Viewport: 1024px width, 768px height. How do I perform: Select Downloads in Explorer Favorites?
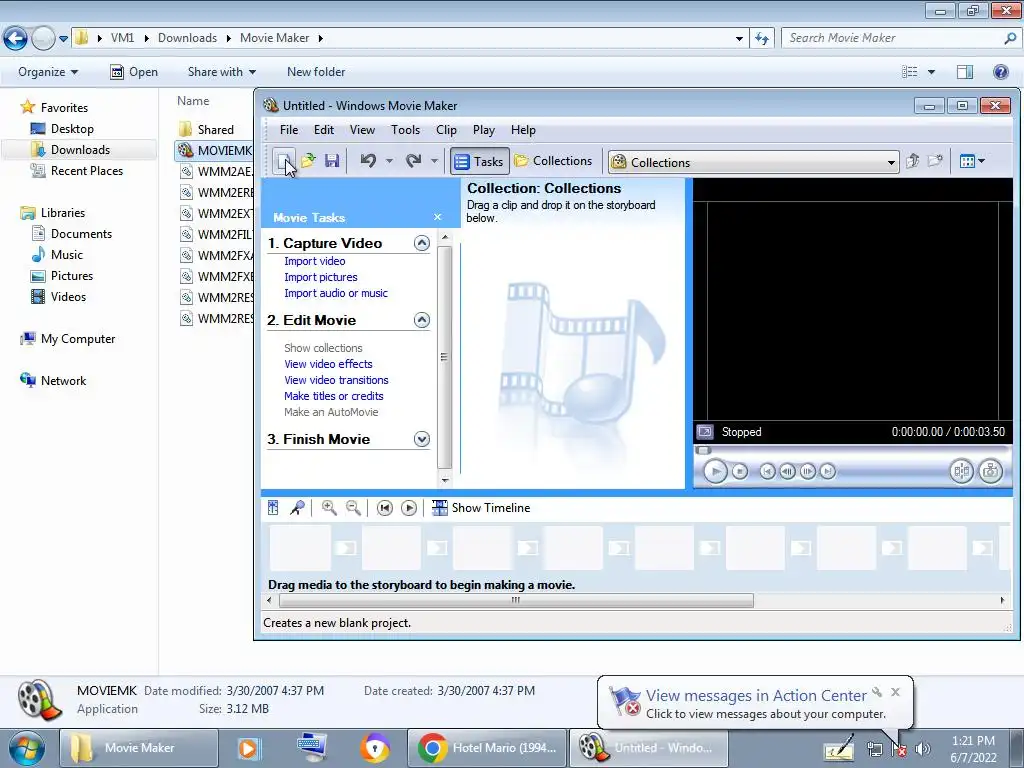pyautogui.click(x=80, y=150)
